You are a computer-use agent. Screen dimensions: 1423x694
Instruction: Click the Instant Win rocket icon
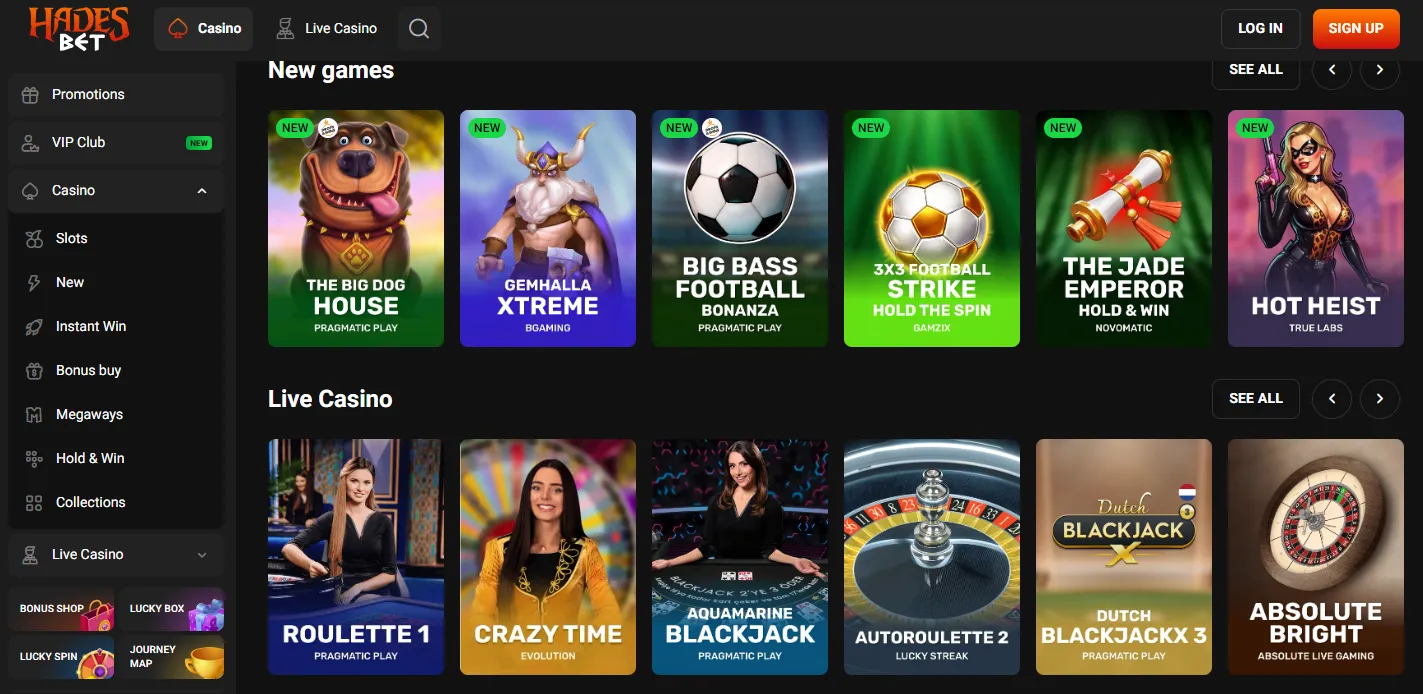34,326
